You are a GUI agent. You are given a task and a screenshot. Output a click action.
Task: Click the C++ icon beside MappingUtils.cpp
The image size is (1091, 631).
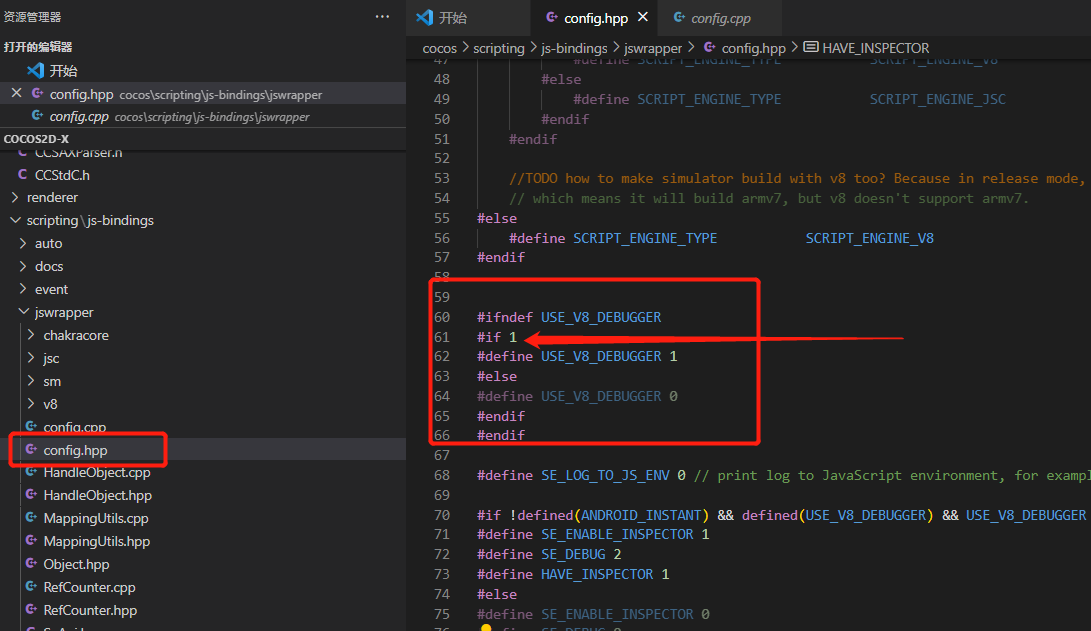[x=31, y=518]
